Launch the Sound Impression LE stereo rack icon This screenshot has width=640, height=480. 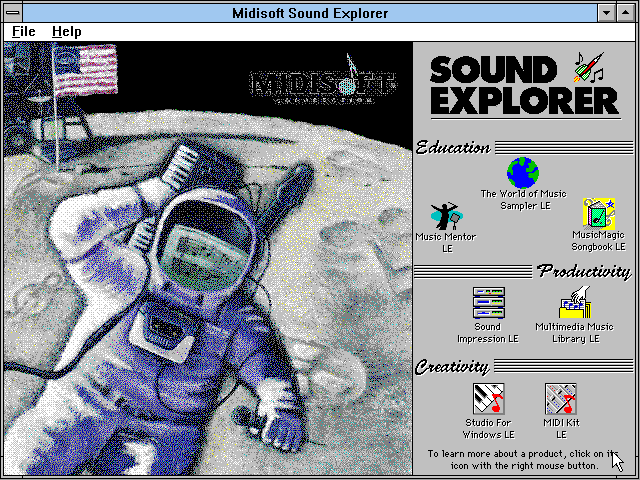coord(489,302)
